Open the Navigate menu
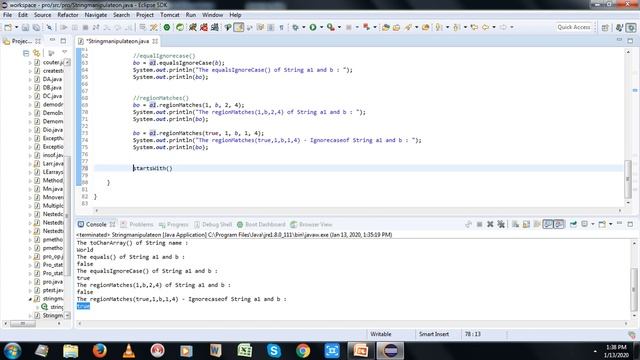Screen dimensions: 640x360 pos(96,15)
